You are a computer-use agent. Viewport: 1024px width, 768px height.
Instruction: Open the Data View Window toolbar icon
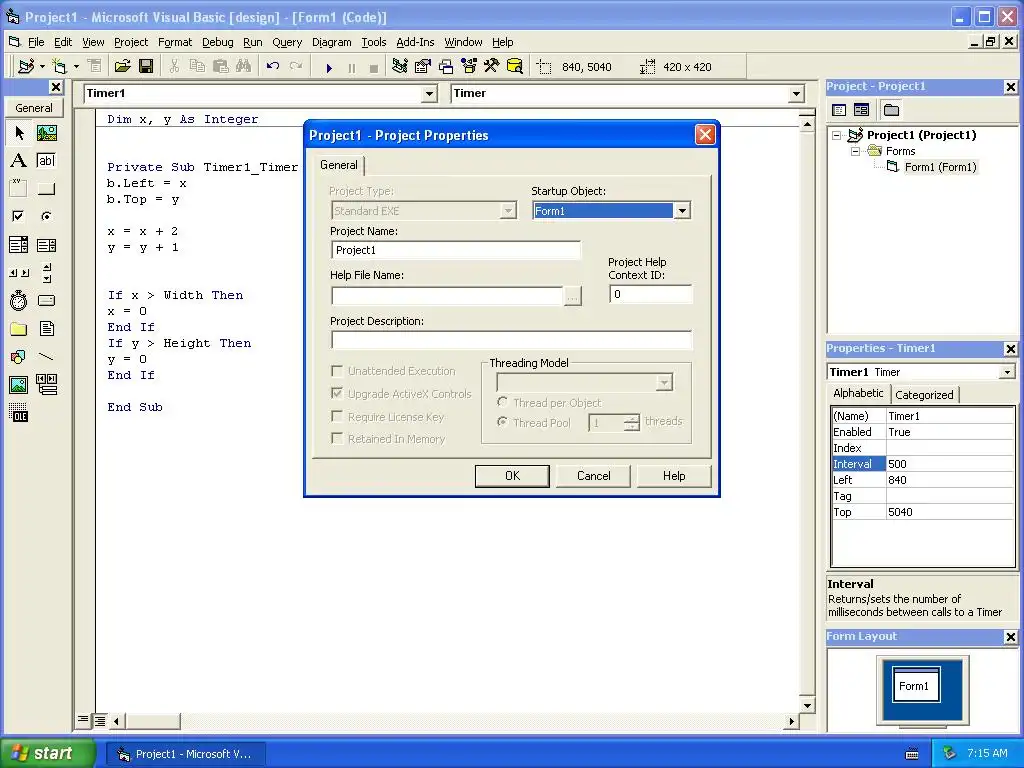[x=515, y=66]
